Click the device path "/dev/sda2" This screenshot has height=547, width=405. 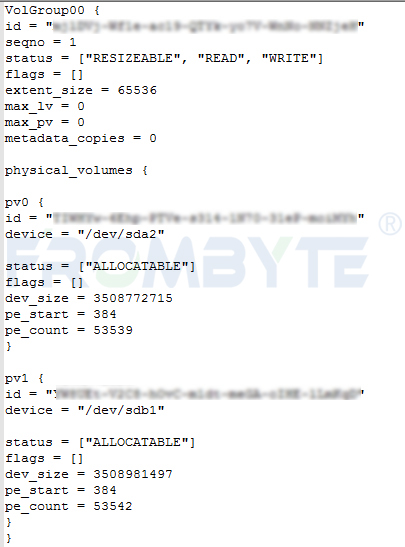121,234
